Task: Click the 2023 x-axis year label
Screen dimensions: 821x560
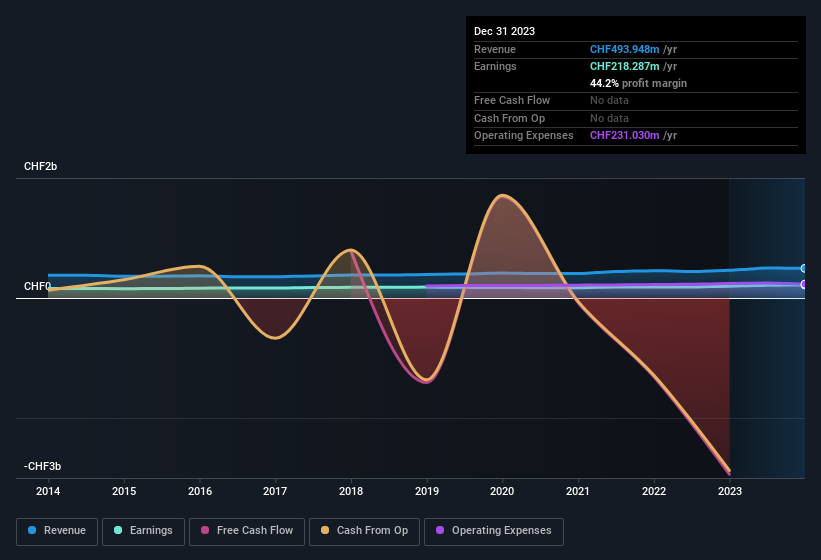Action: (x=730, y=491)
